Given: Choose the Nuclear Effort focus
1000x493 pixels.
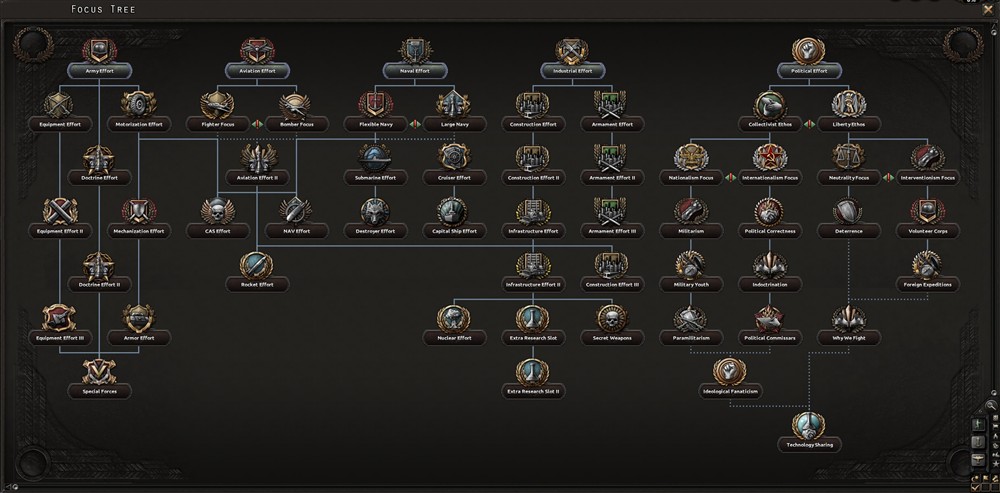Looking at the screenshot, I should (454, 318).
